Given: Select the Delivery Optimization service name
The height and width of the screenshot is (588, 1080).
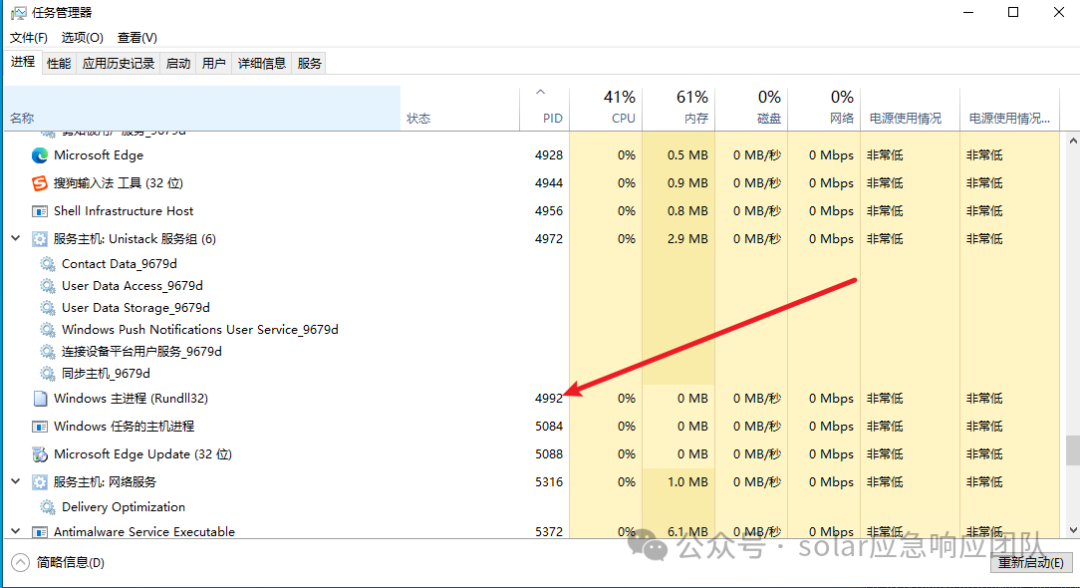Looking at the screenshot, I should [123, 507].
